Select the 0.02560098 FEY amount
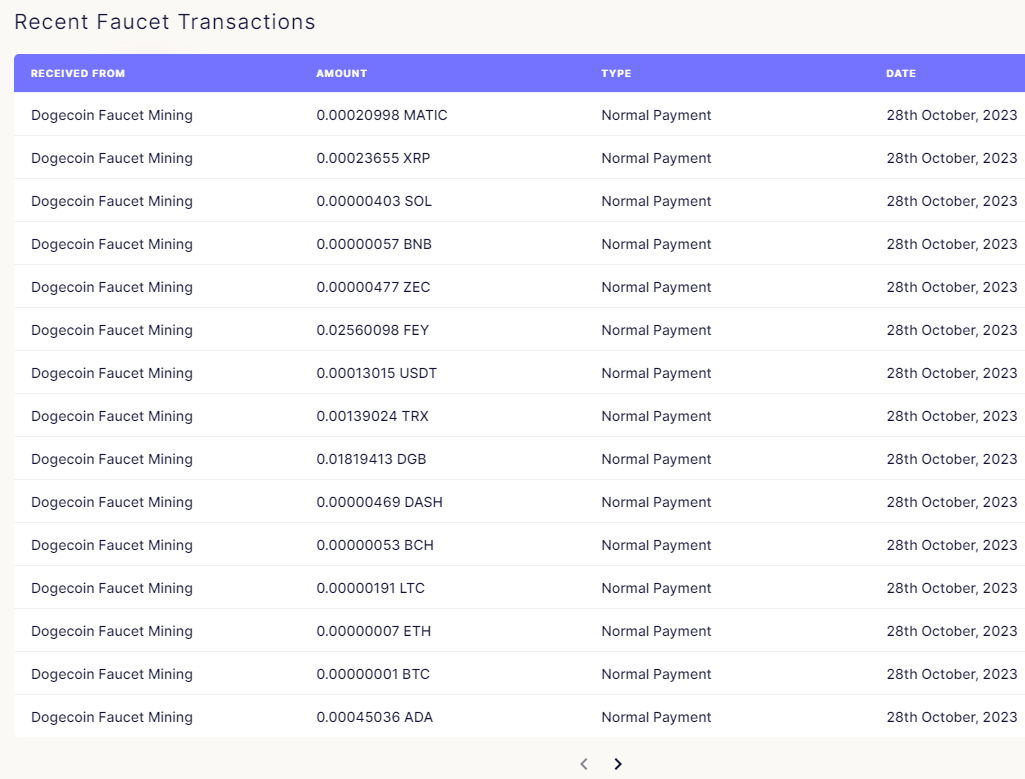Image resolution: width=1025 pixels, height=779 pixels. (373, 330)
